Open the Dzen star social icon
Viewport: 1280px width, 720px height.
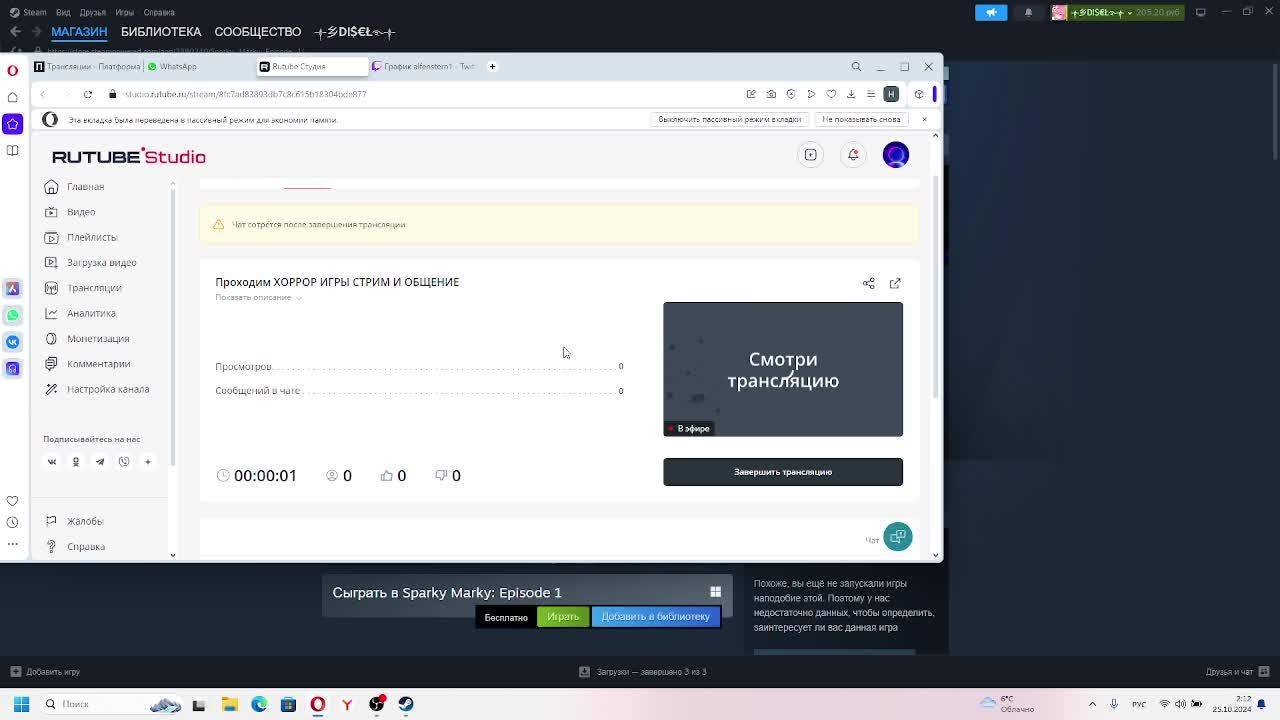point(148,462)
